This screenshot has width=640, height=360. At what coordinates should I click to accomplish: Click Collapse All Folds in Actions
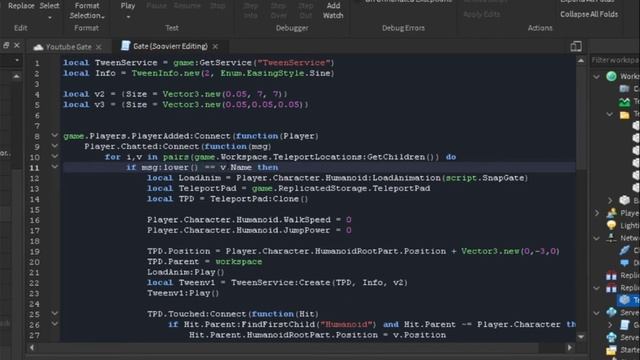click(x=589, y=14)
